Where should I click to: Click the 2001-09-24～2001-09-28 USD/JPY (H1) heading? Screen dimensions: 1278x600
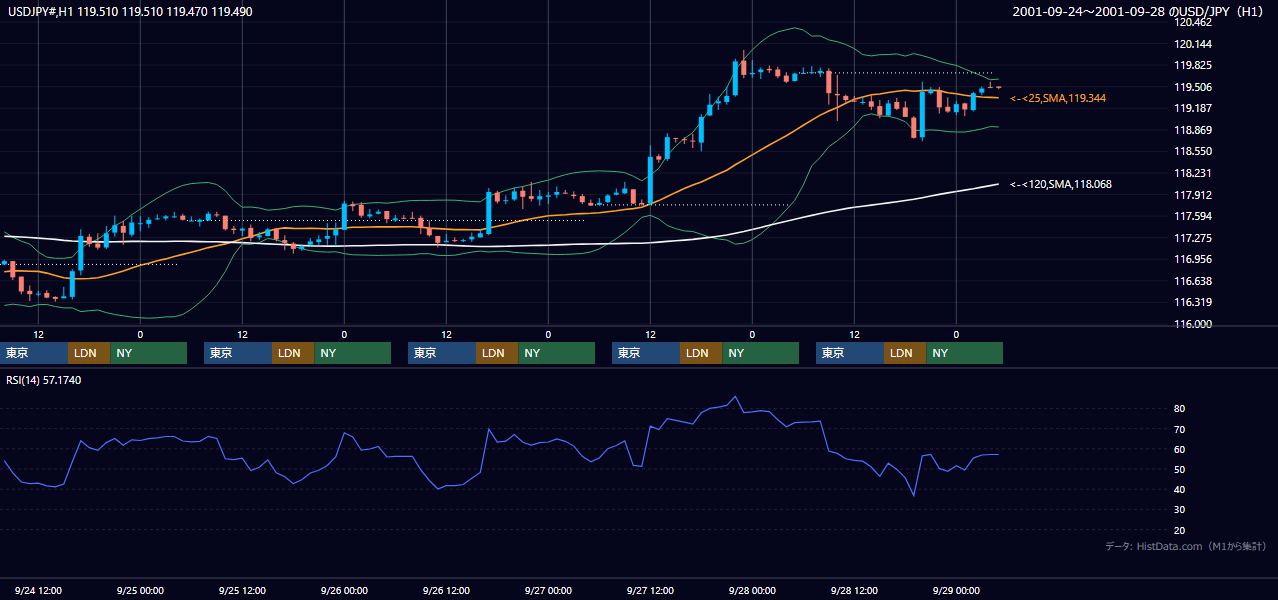point(1140,11)
